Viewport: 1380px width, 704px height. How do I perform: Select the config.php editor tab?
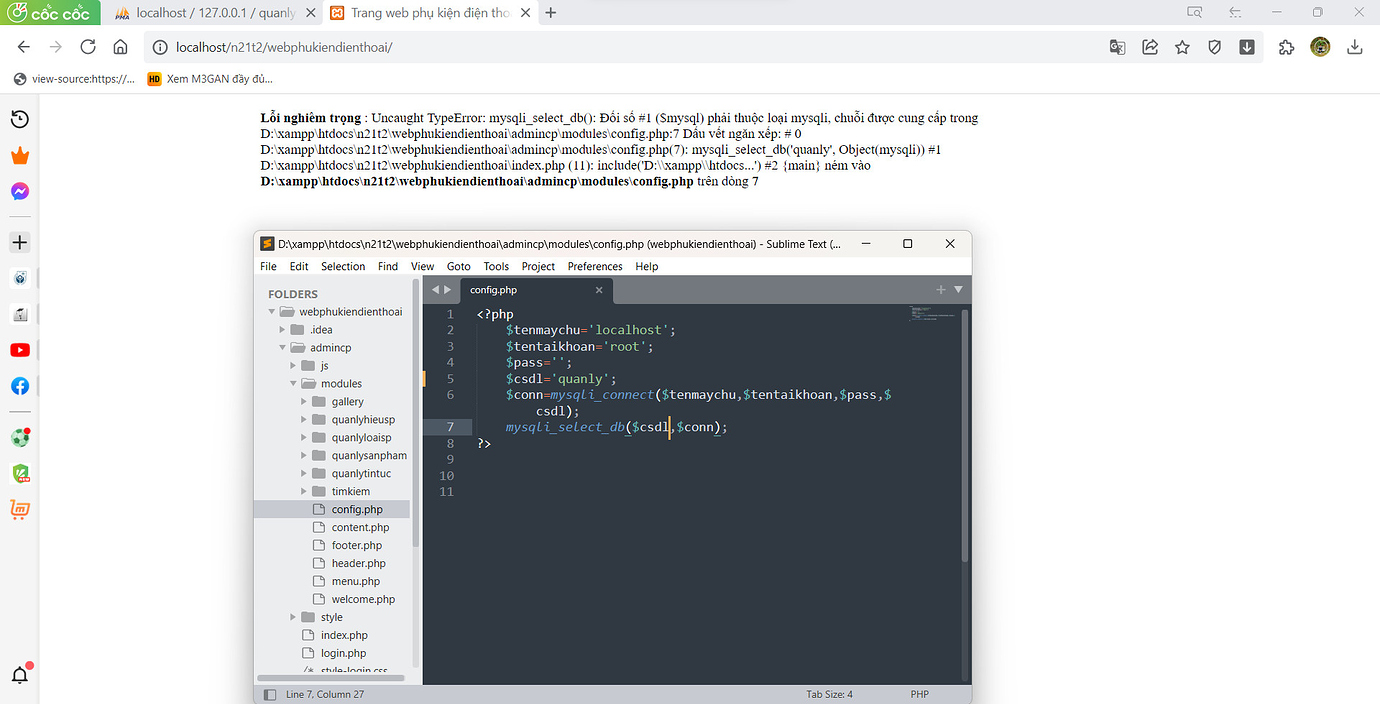tap(493, 289)
